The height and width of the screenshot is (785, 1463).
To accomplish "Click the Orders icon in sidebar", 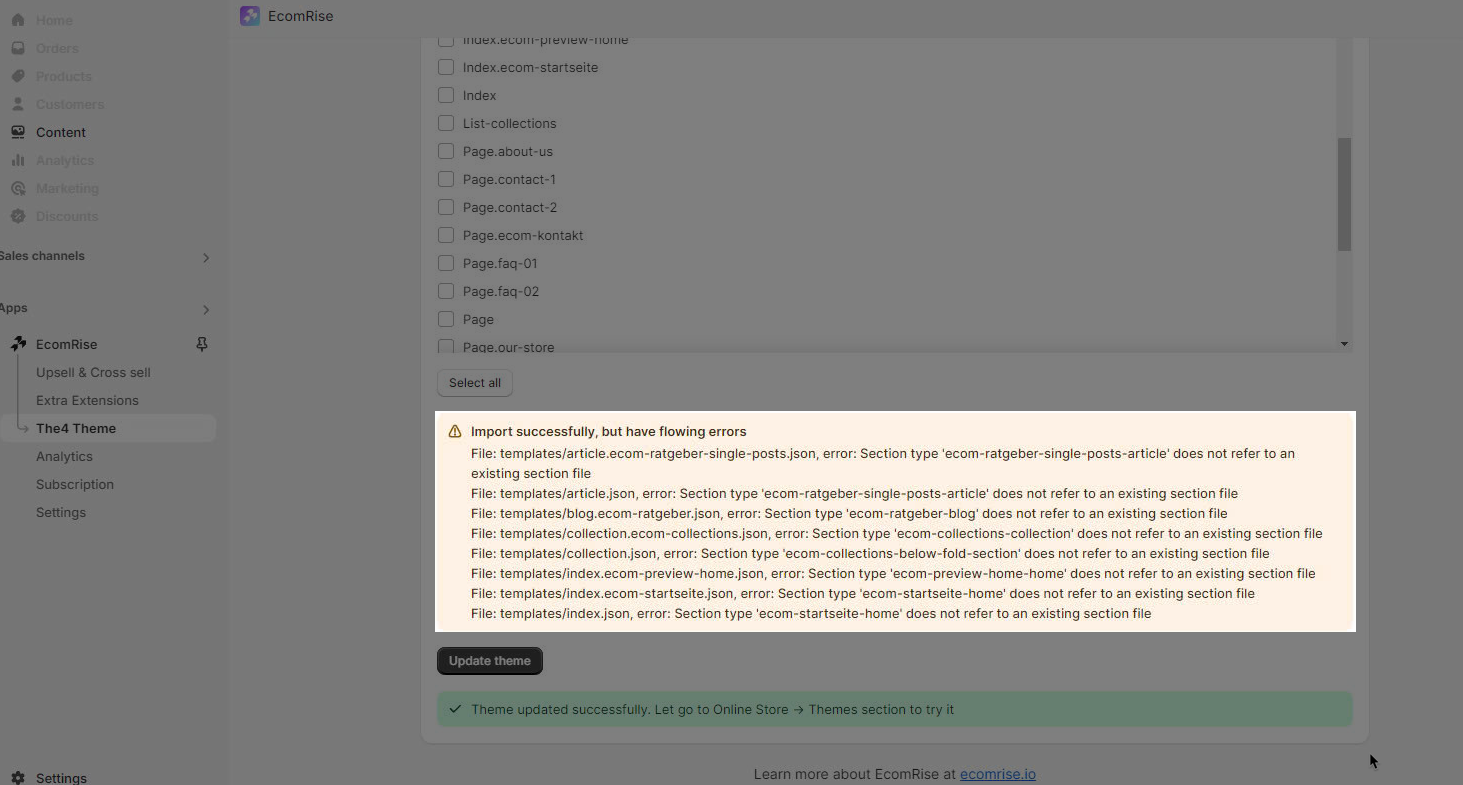I will [18, 48].
